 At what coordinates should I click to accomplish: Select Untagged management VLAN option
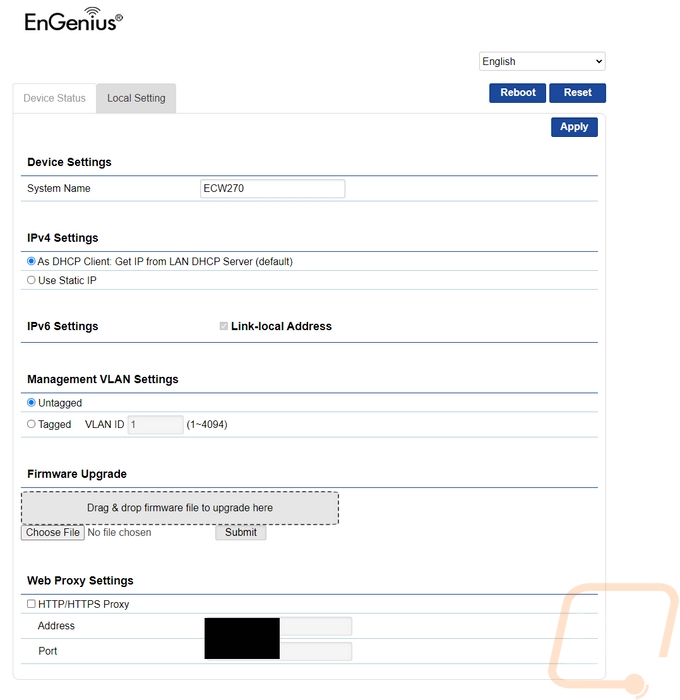pos(31,403)
